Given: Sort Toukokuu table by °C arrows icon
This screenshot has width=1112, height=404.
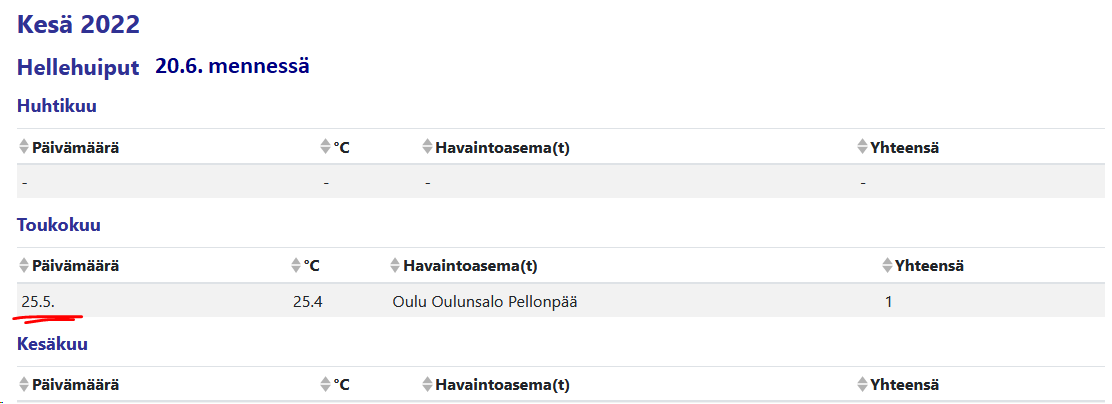Looking at the screenshot, I should pos(295,266).
